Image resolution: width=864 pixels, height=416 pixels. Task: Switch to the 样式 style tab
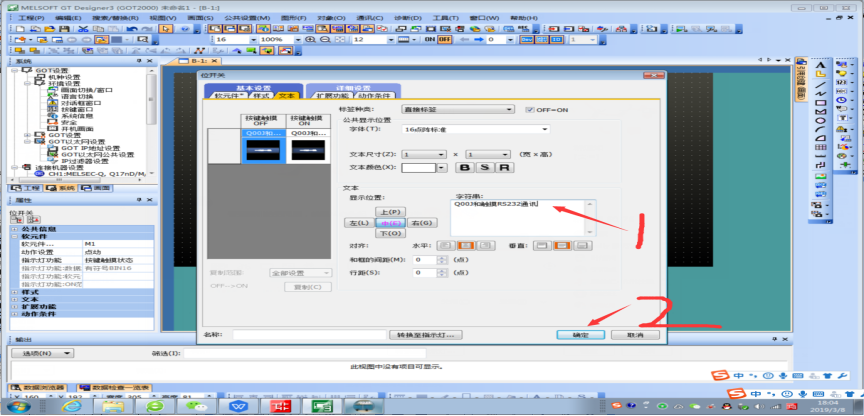pyautogui.click(x=258, y=95)
